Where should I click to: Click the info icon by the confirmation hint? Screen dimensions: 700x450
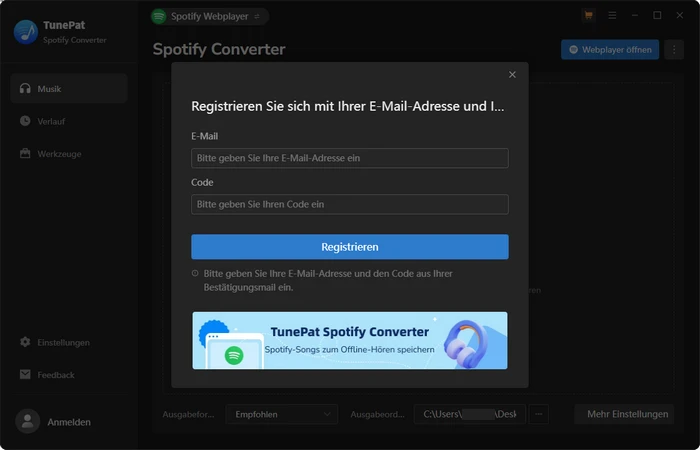[195, 273]
